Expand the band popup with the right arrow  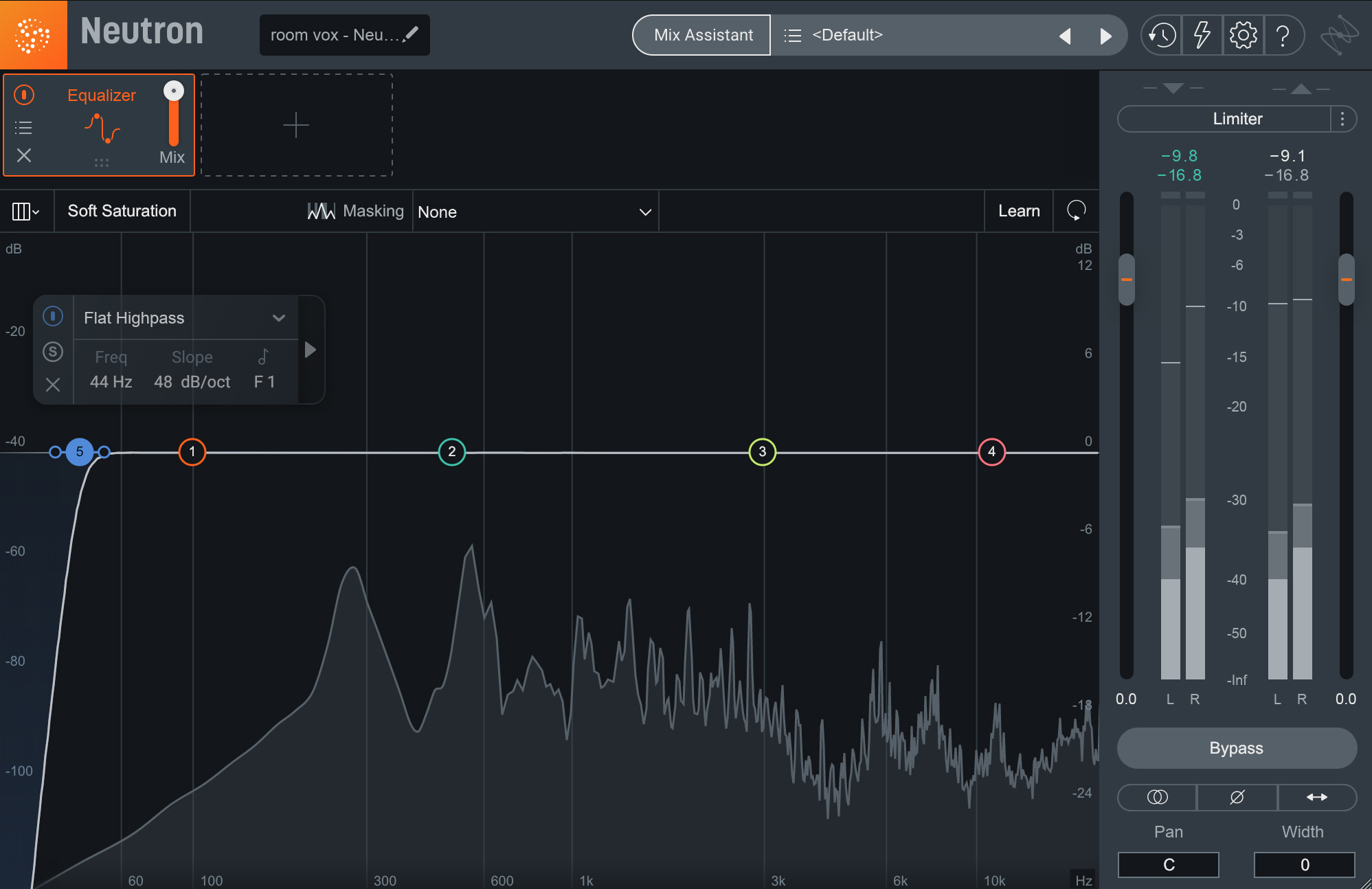(x=311, y=350)
